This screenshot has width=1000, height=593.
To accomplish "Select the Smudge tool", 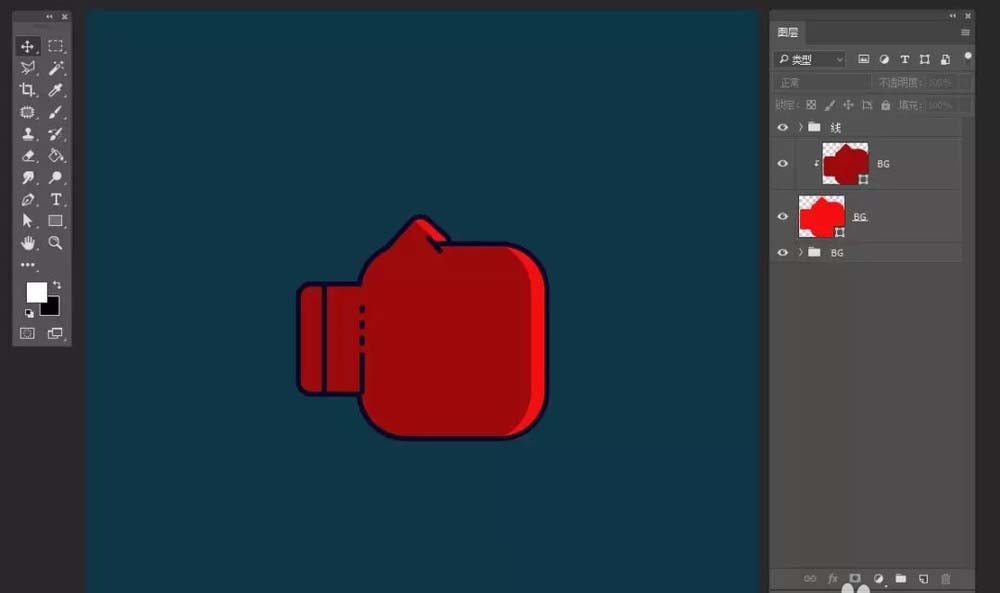I will [x=27, y=177].
